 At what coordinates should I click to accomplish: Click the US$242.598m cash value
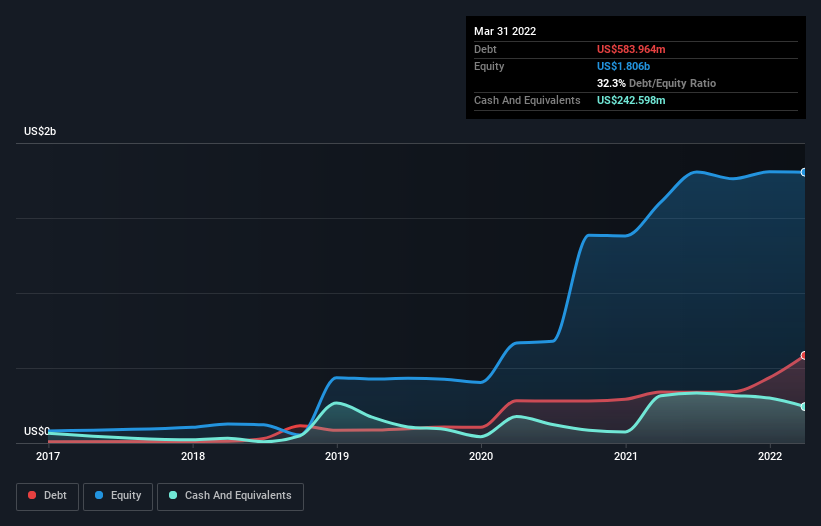(x=631, y=100)
